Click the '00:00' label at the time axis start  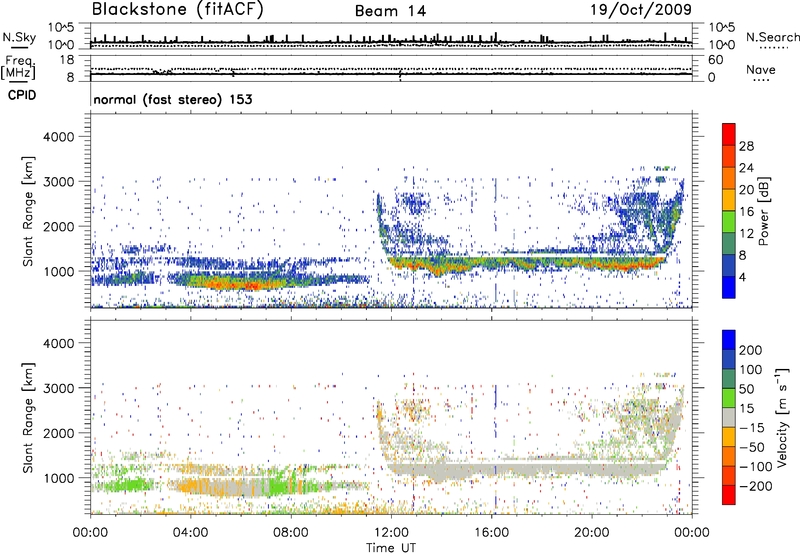(90, 533)
